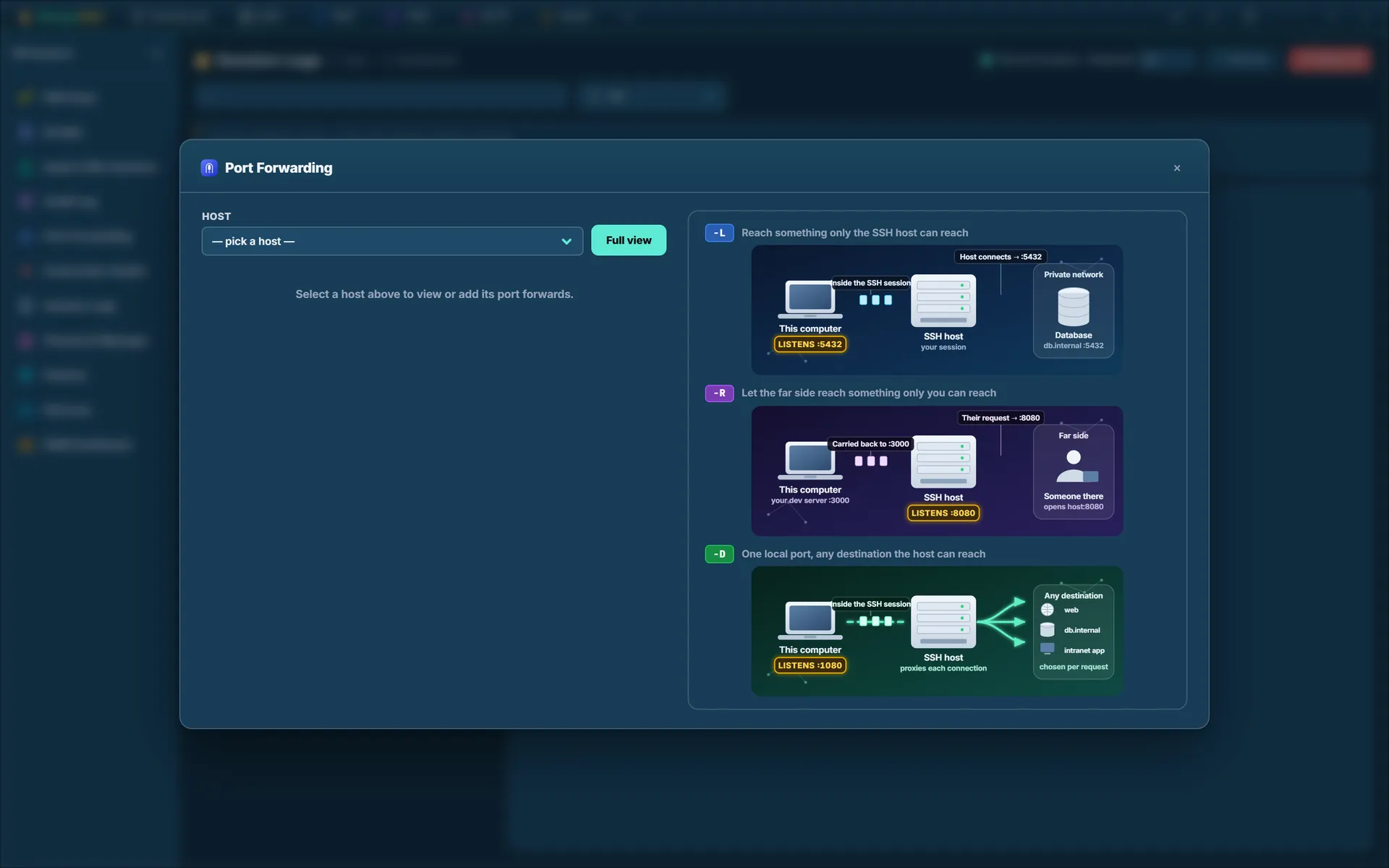This screenshot has width=1389, height=868.
Task: Click the 'Someone there' label
Action: click(1074, 496)
